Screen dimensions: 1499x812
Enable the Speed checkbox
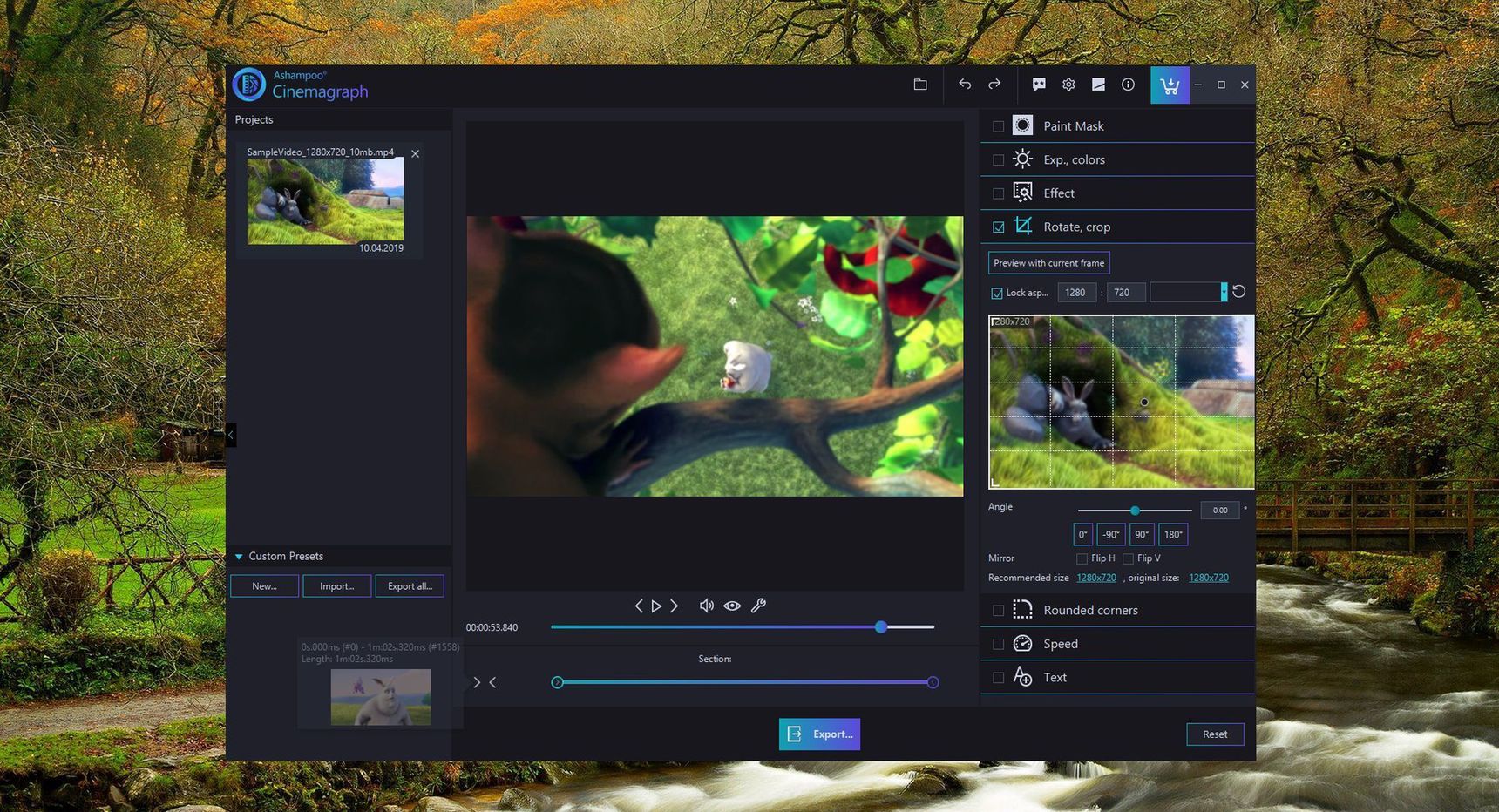click(x=999, y=645)
